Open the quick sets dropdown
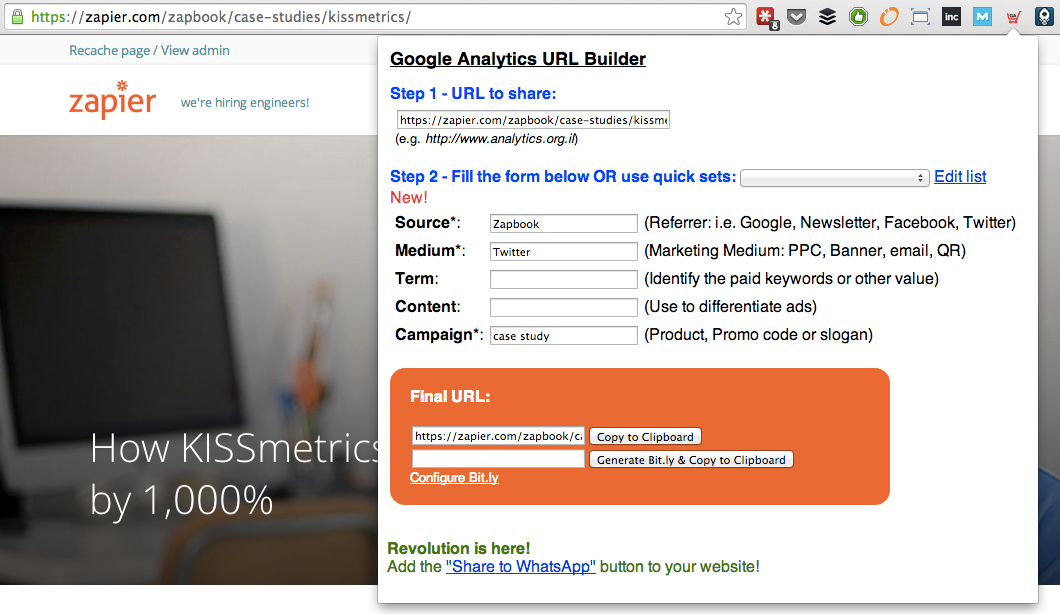Image resolution: width=1060 pixels, height=614 pixels. 835,178
